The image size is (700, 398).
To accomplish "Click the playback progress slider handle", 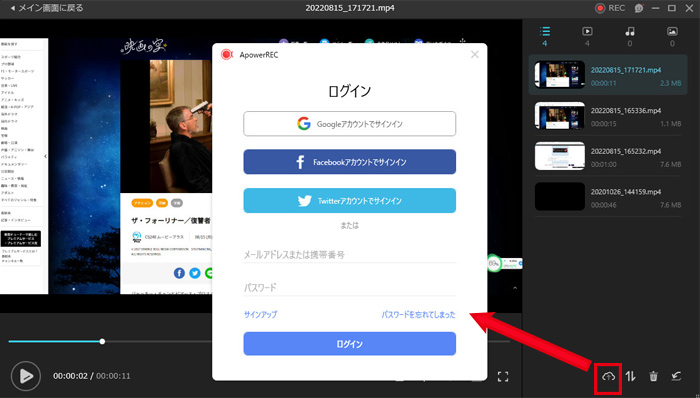I will [x=102, y=341].
